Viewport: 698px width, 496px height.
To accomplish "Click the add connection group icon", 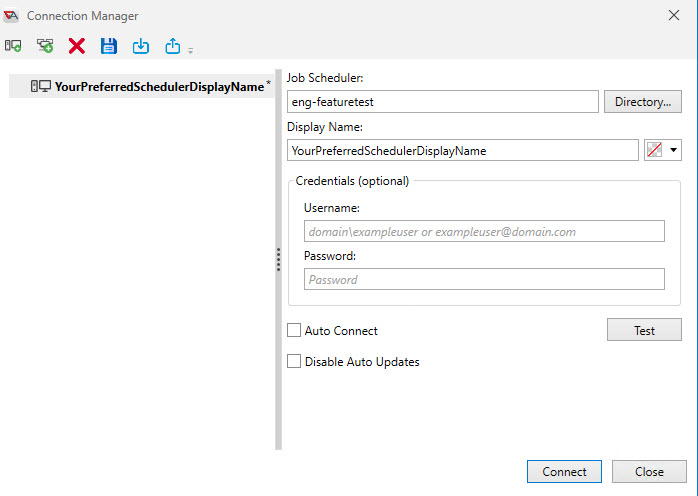I will pos(45,46).
